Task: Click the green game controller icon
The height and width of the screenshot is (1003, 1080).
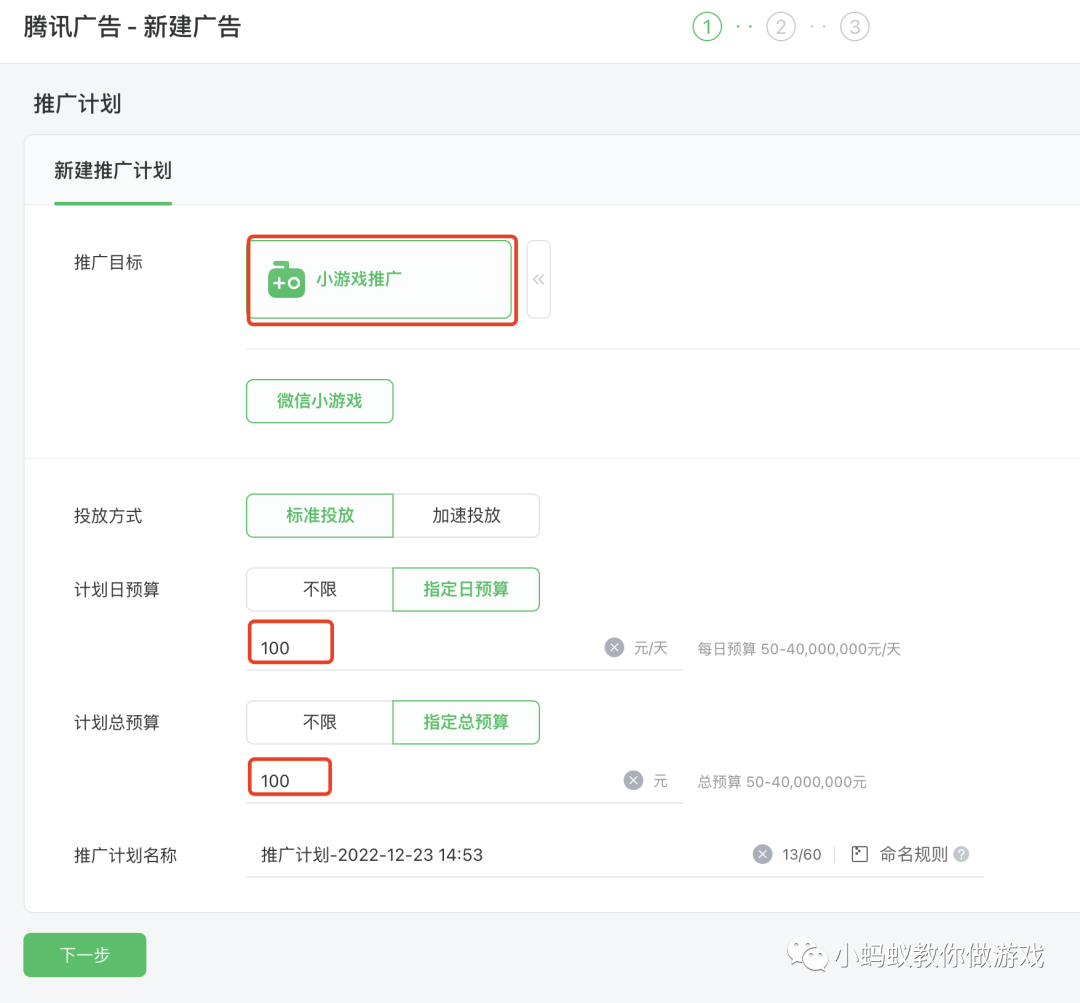Action: [x=287, y=280]
